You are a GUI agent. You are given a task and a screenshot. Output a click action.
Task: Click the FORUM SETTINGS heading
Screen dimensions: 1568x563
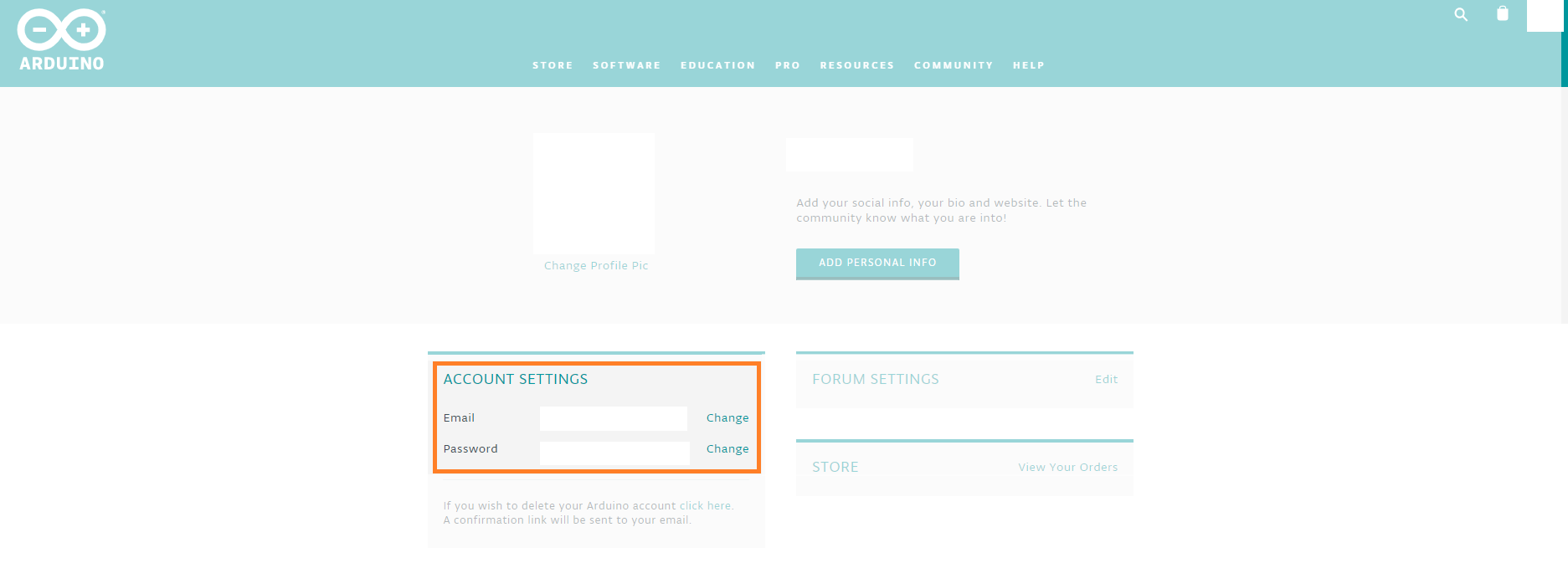[876, 380]
